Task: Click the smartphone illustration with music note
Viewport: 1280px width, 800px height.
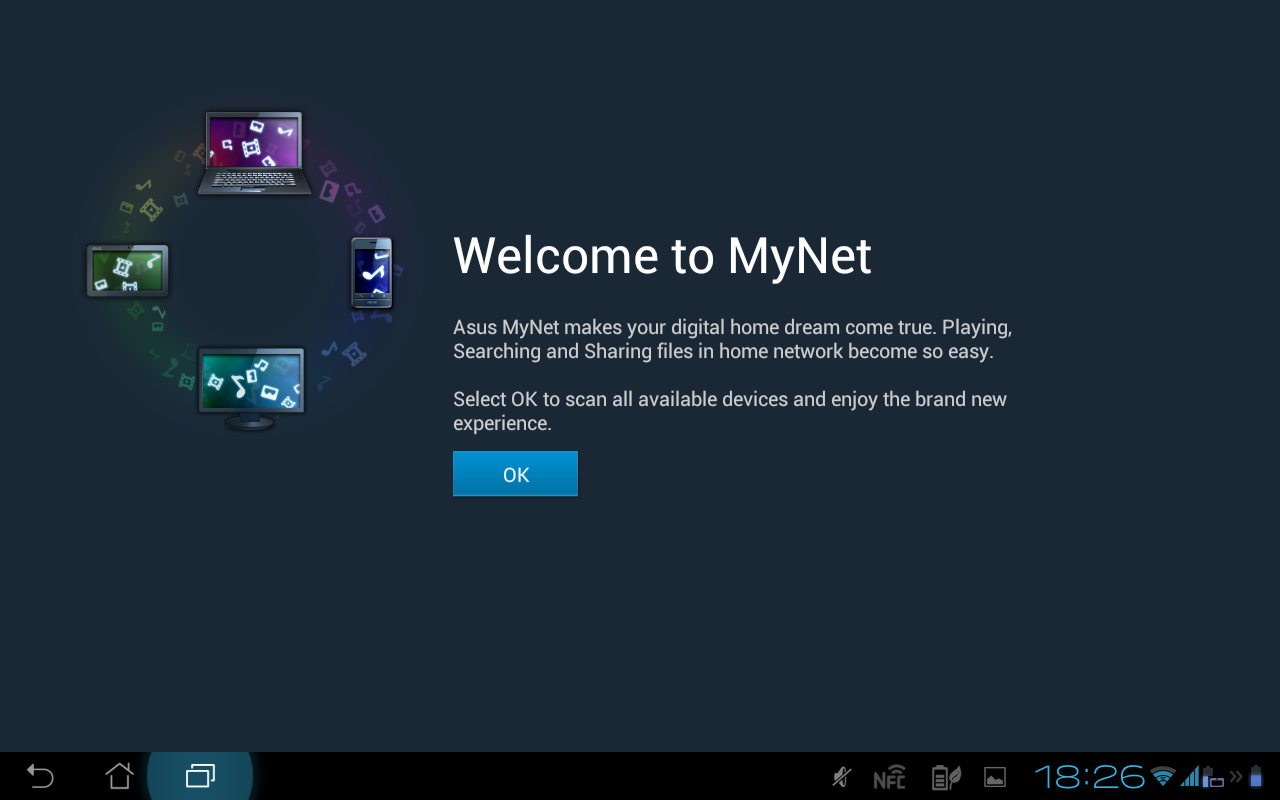Action: point(372,273)
